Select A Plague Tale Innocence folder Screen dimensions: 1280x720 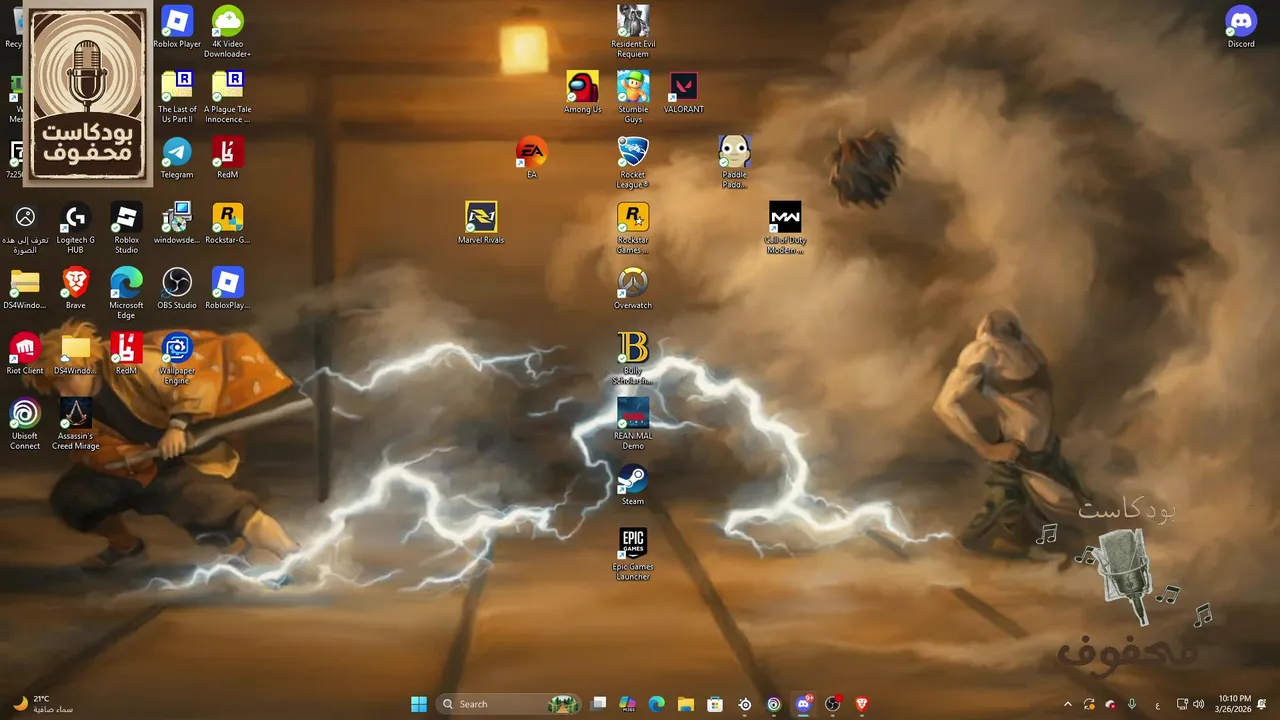228,97
